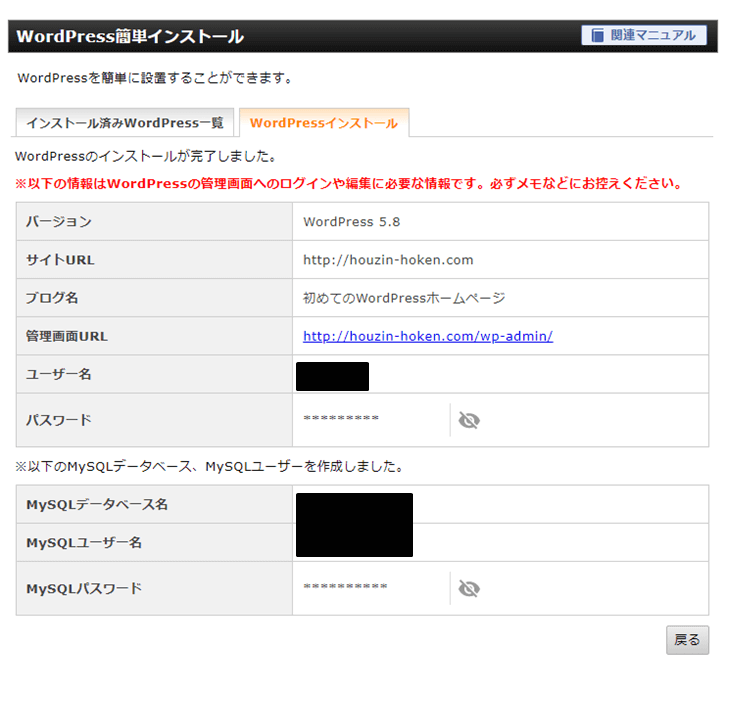Click the 管理画面URL row label

[x=67, y=336]
